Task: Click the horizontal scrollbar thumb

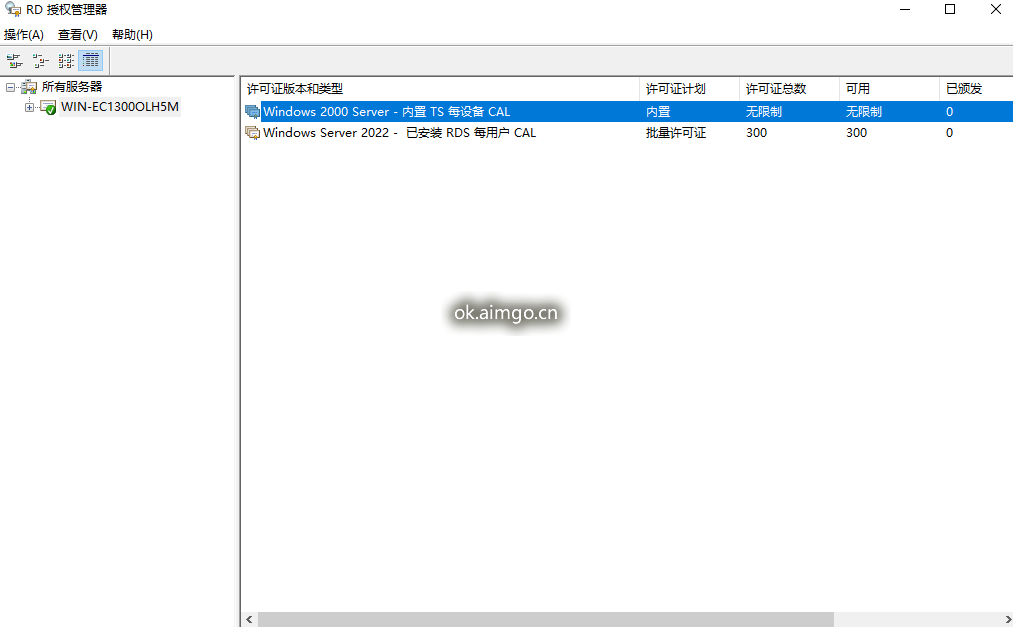Action: 546,620
